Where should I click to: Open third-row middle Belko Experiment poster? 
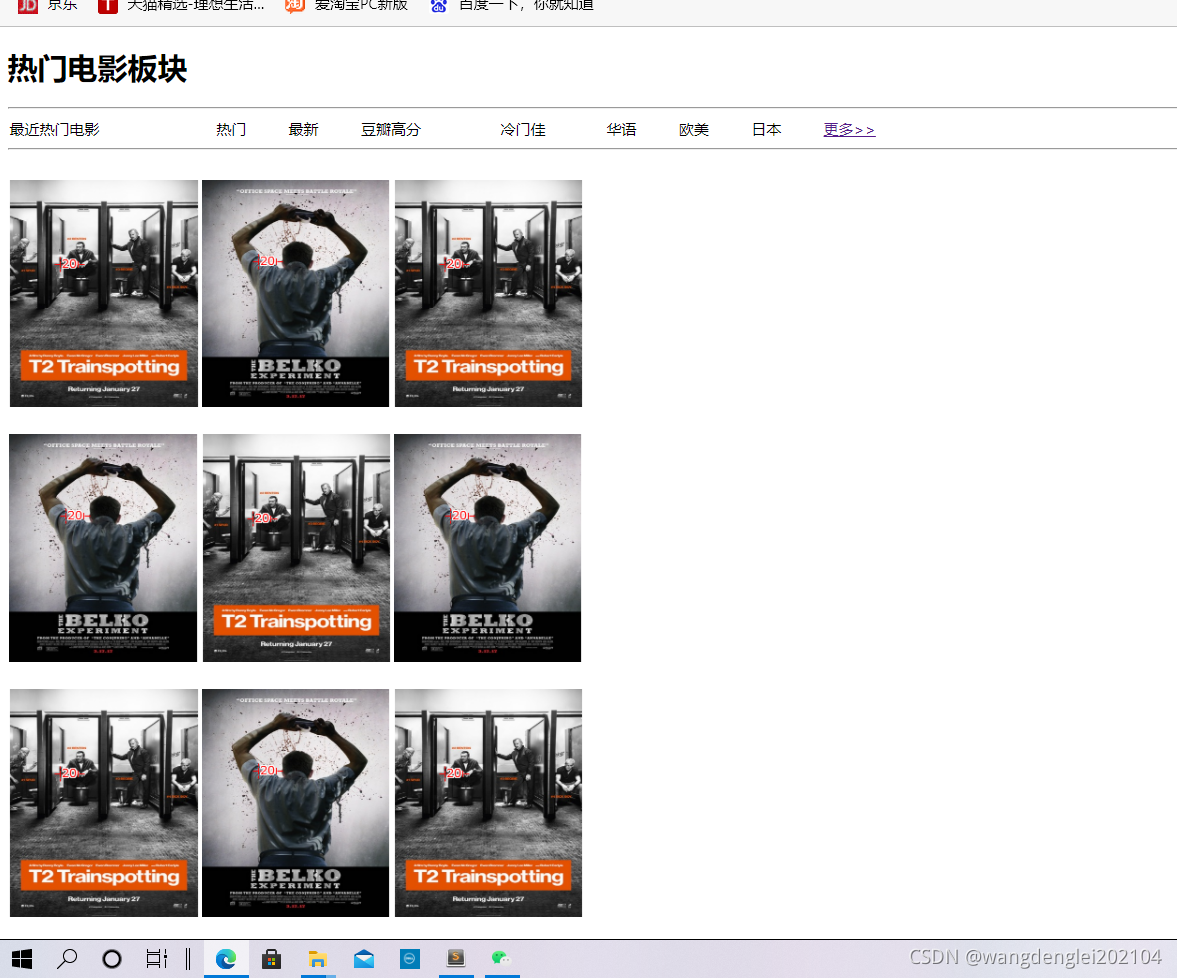pyautogui.click(x=296, y=803)
